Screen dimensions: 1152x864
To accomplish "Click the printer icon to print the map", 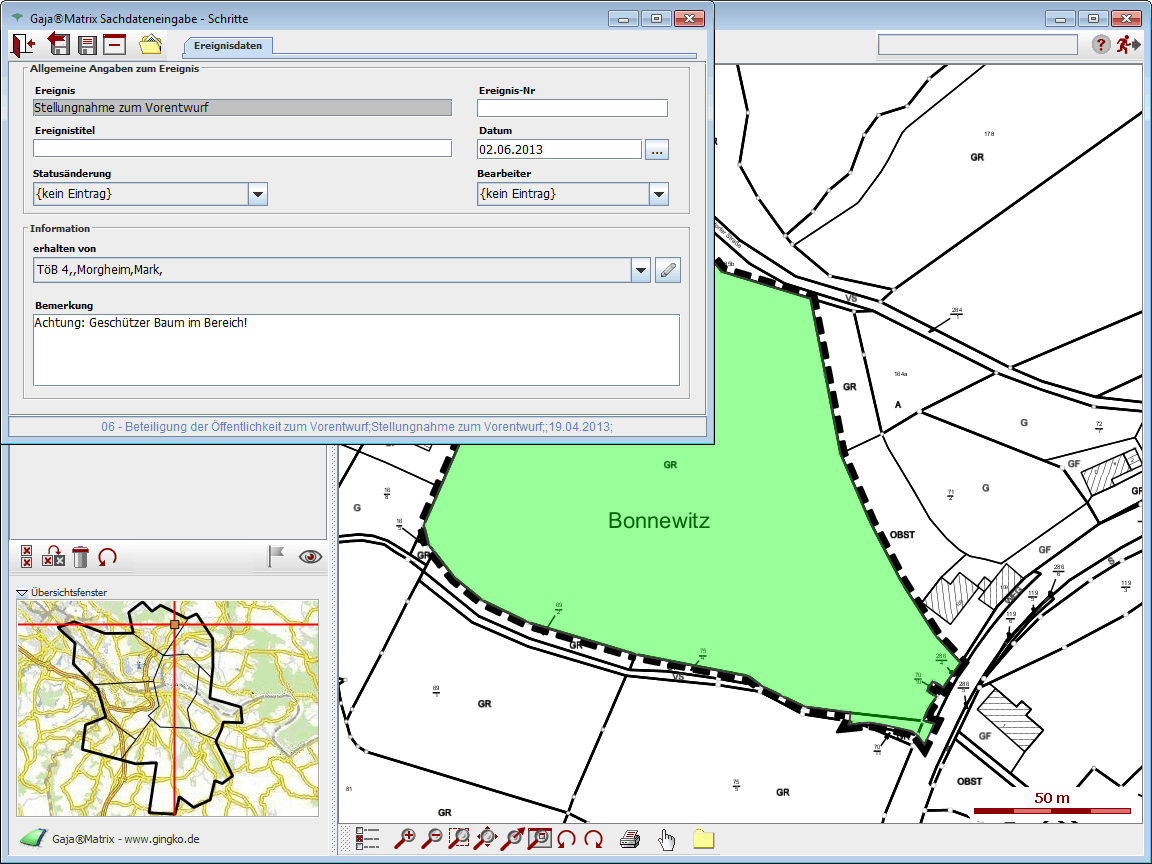I will [x=630, y=839].
